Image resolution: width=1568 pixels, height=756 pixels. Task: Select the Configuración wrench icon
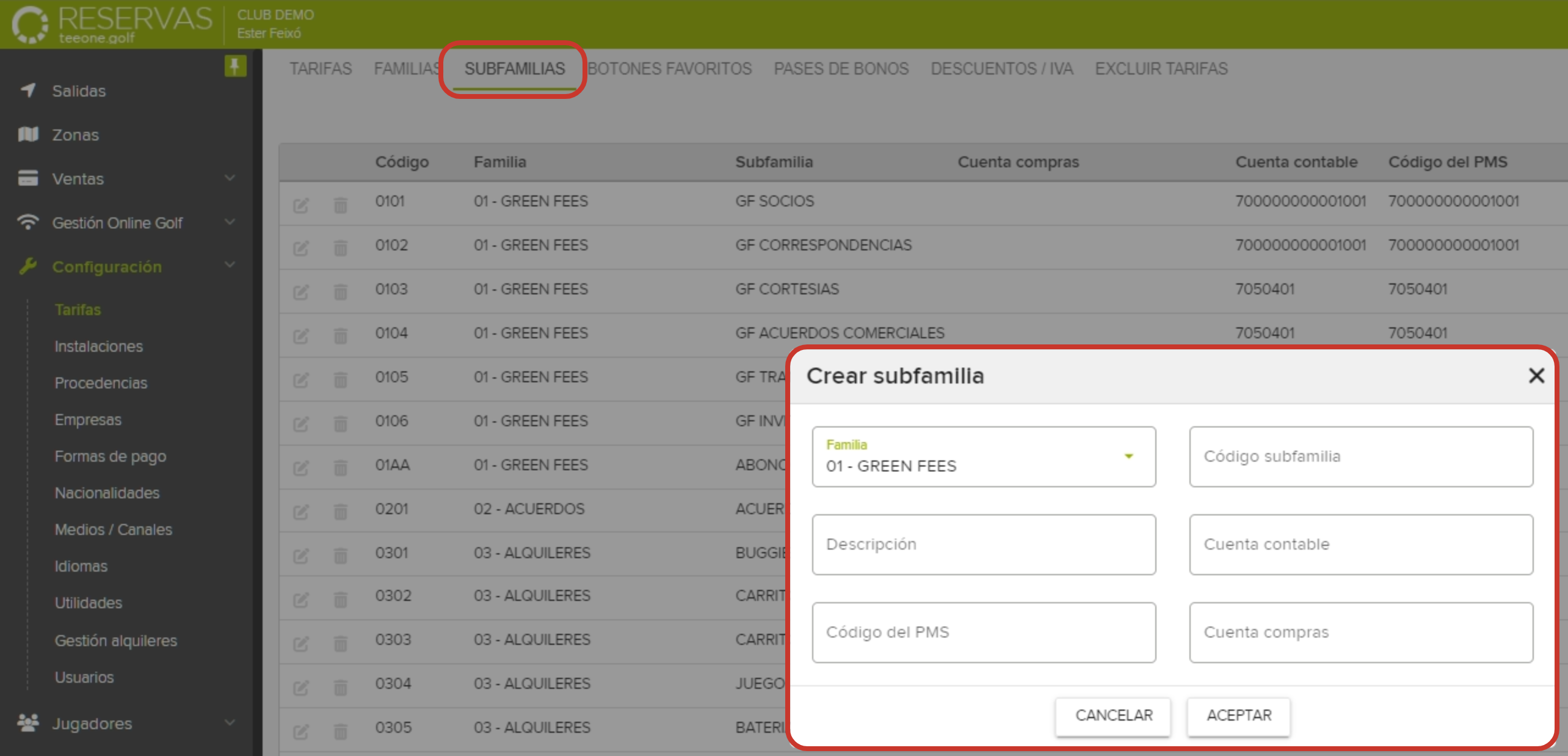(27, 266)
